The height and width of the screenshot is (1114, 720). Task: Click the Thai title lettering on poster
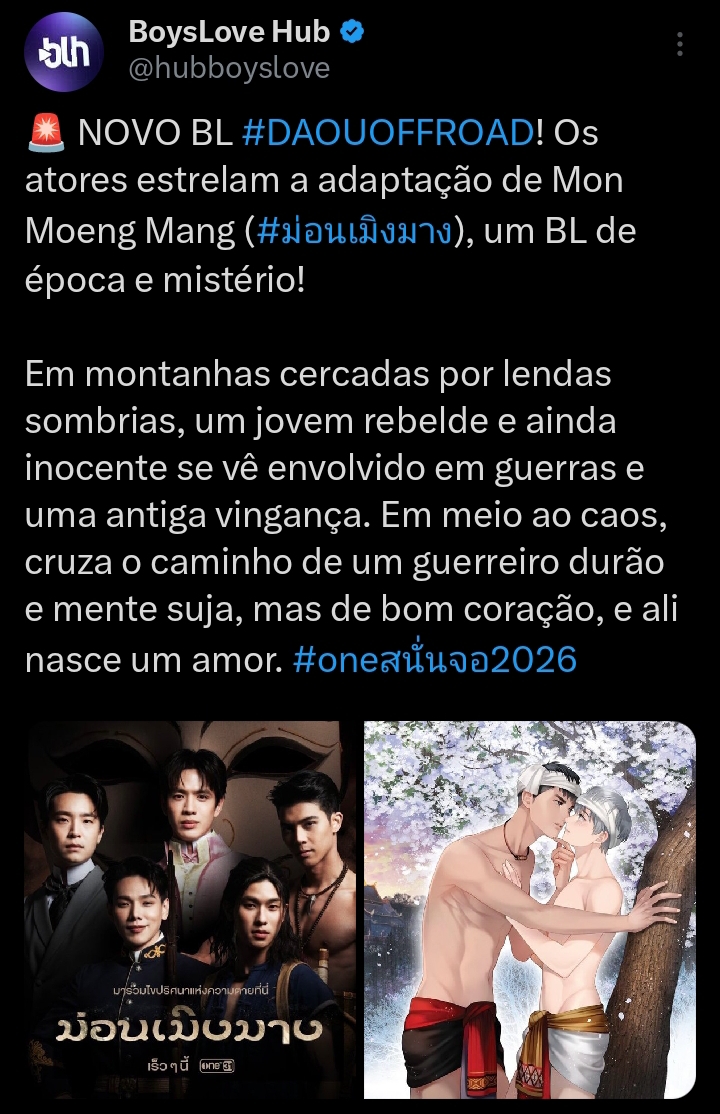click(x=189, y=1027)
